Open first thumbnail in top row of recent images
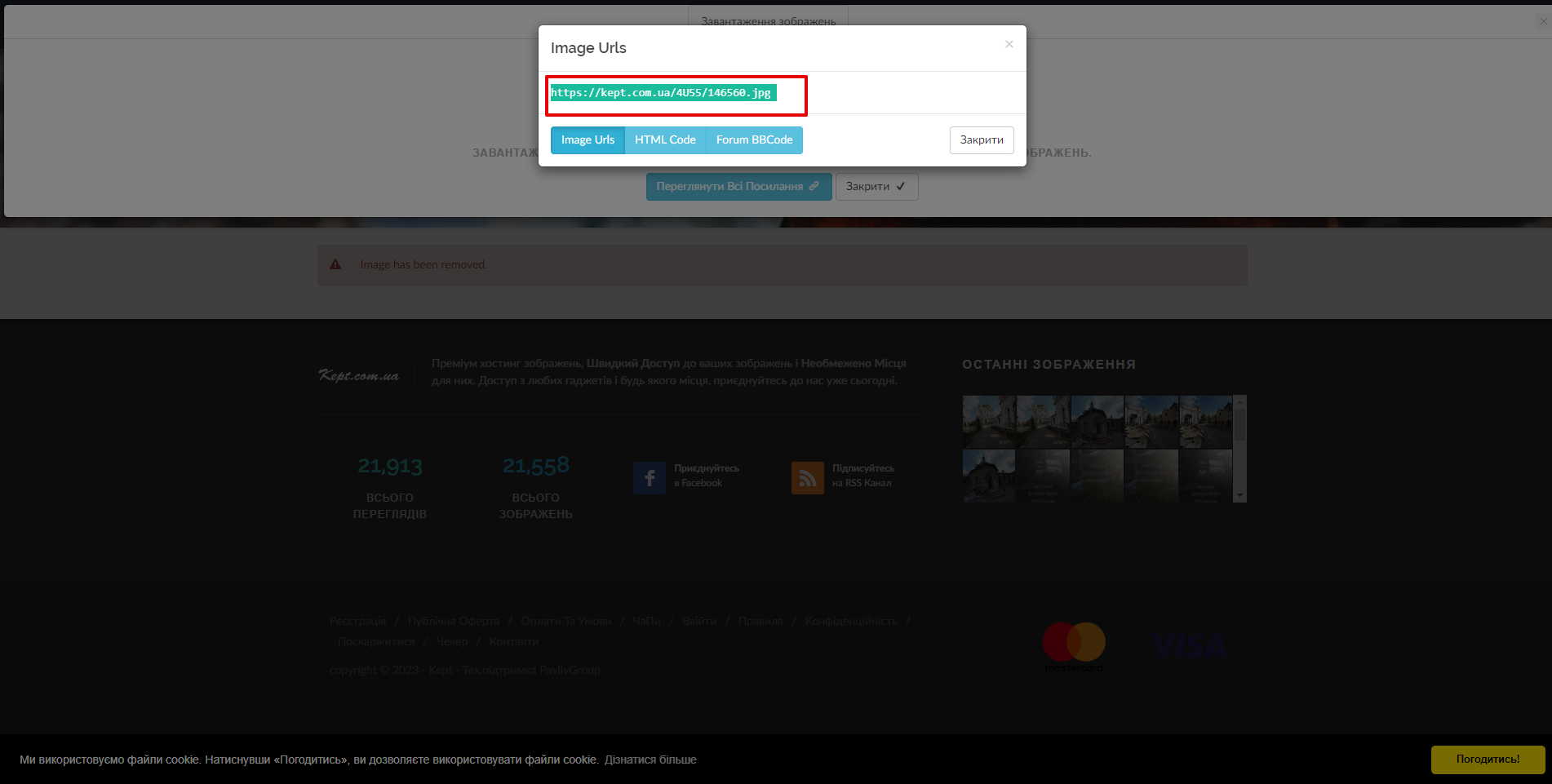This screenshot has height=784, width=1552. click(x=989, y=422)
